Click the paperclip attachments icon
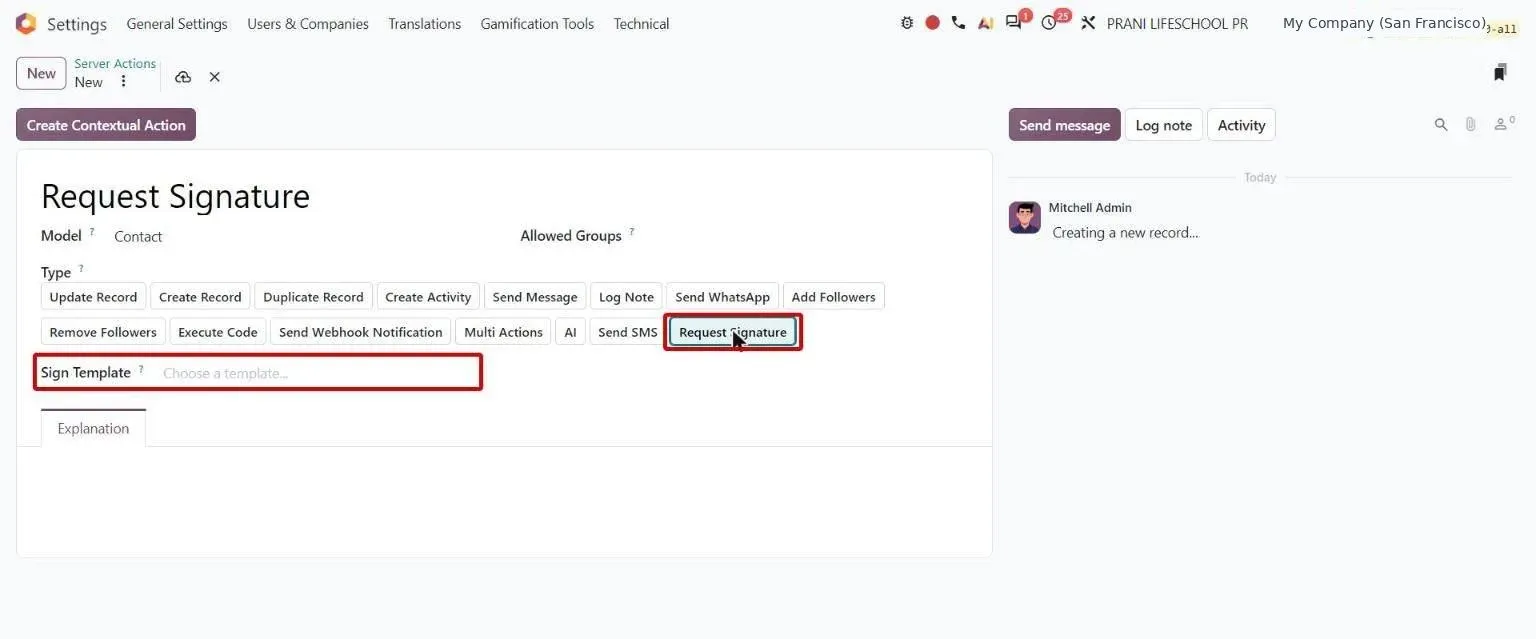 click(1470, 125)
